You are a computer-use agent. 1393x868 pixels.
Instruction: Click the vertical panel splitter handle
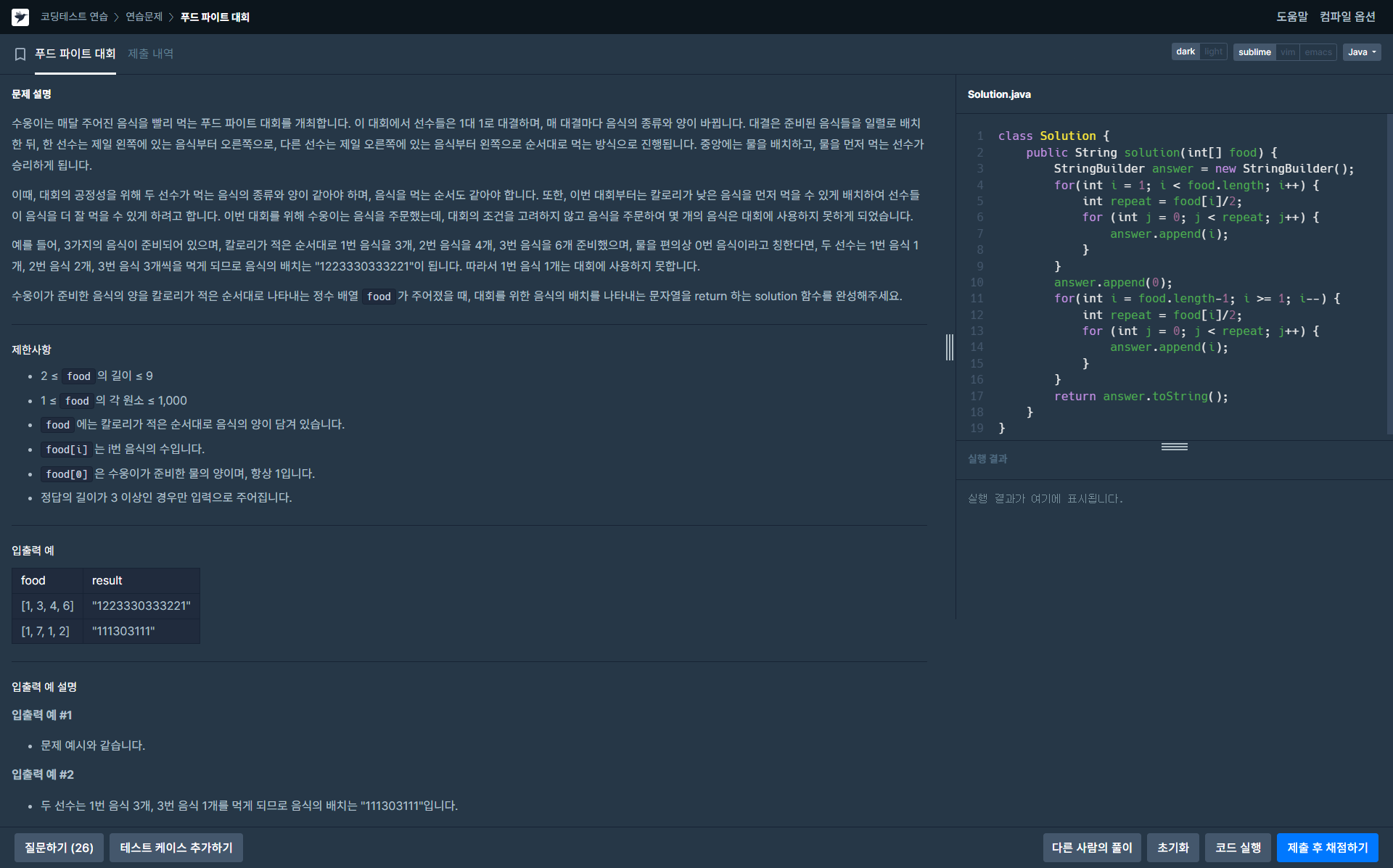(949, 347)
